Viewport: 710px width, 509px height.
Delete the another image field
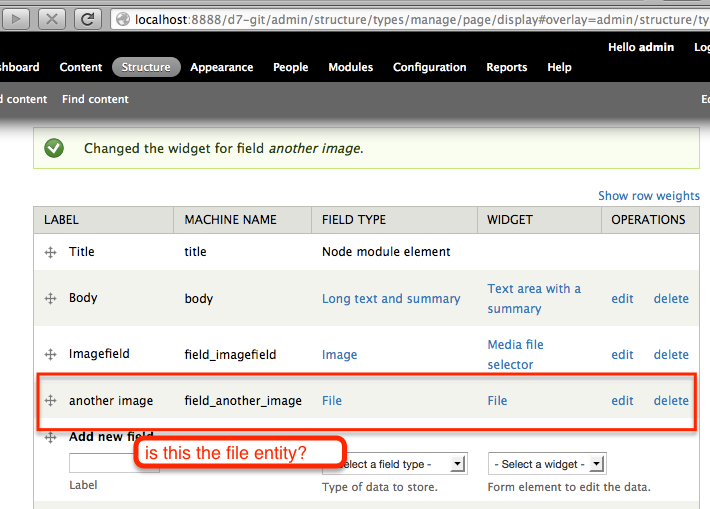pos(671,401)
